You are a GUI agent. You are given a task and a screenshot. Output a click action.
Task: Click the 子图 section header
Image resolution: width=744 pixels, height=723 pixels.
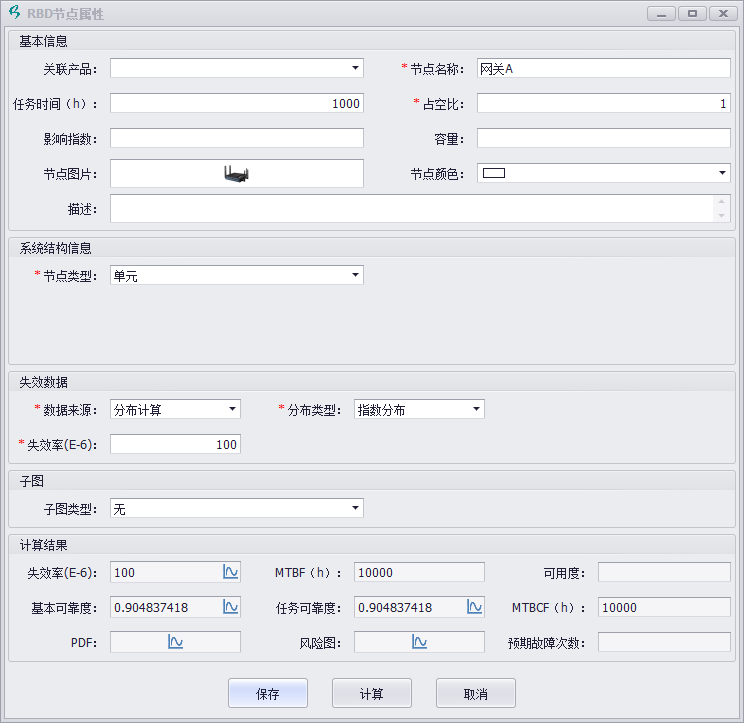tap(372, 481)
